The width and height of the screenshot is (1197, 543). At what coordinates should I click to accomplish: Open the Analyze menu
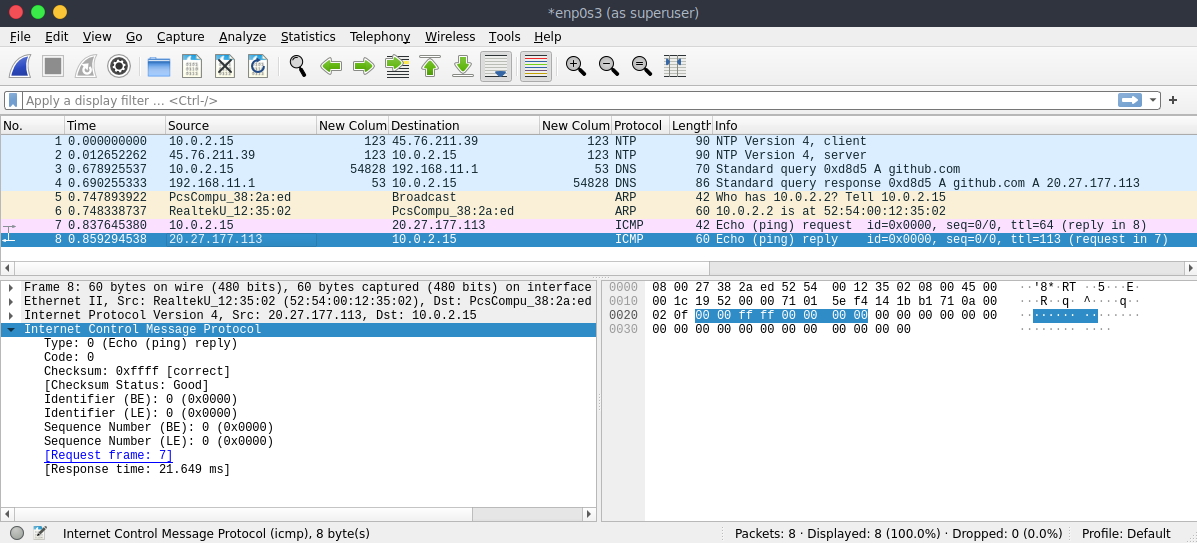click(242, 37)
